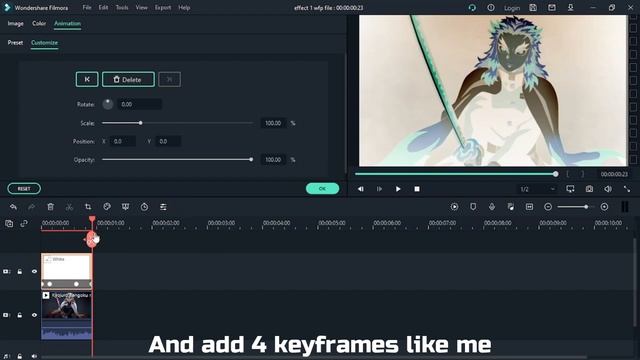Open the color palette correction tool
640x360 pixels.
pos(107,207)
